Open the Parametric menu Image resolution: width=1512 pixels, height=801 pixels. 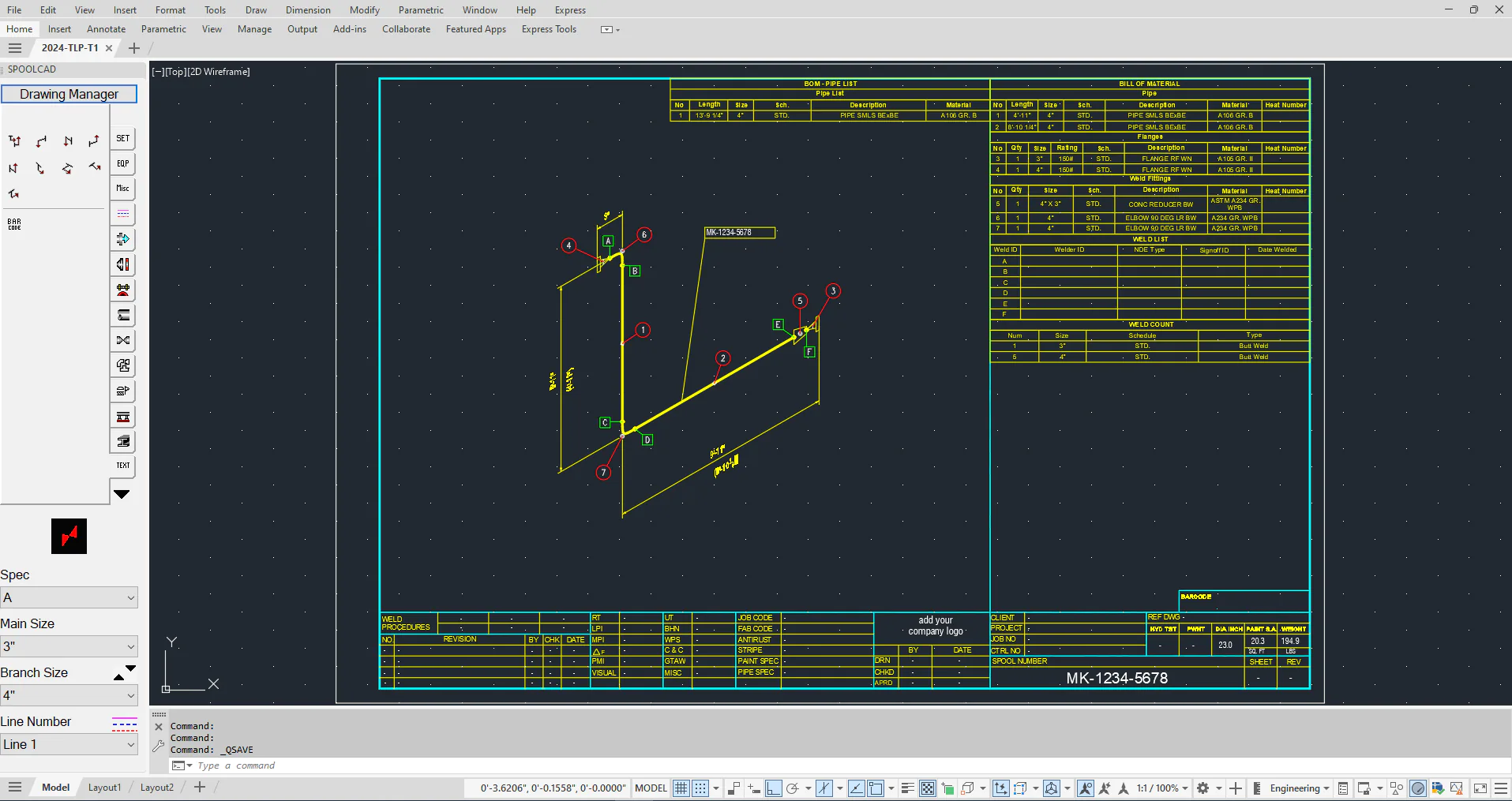click(421, 10)
